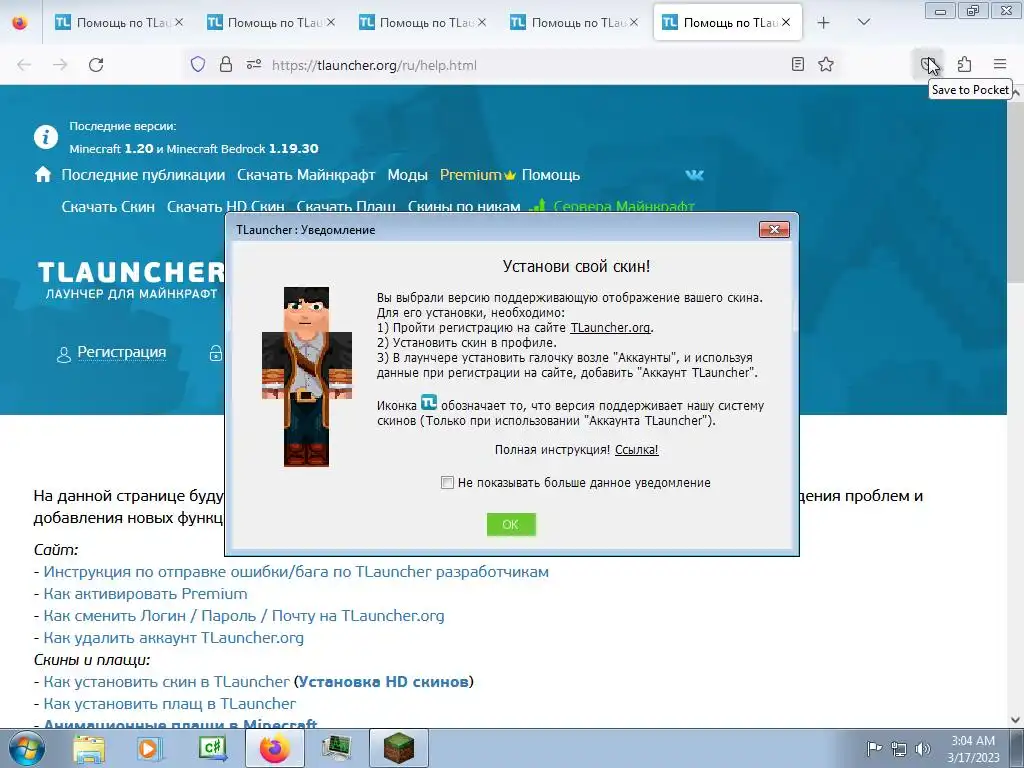The width and height of the screenshot is (1024, 768).
Task: Click the TLAUNCHER site logo
Action: click(x=131, y=280)
